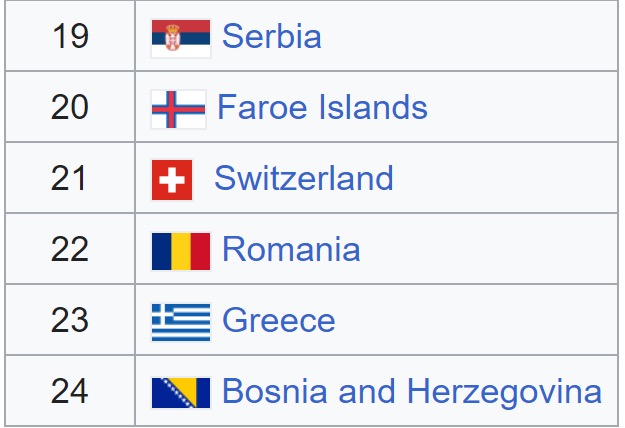Select the rank 23 cell
Viewport: 625px width, 428px height.
(x=70, y=320)
